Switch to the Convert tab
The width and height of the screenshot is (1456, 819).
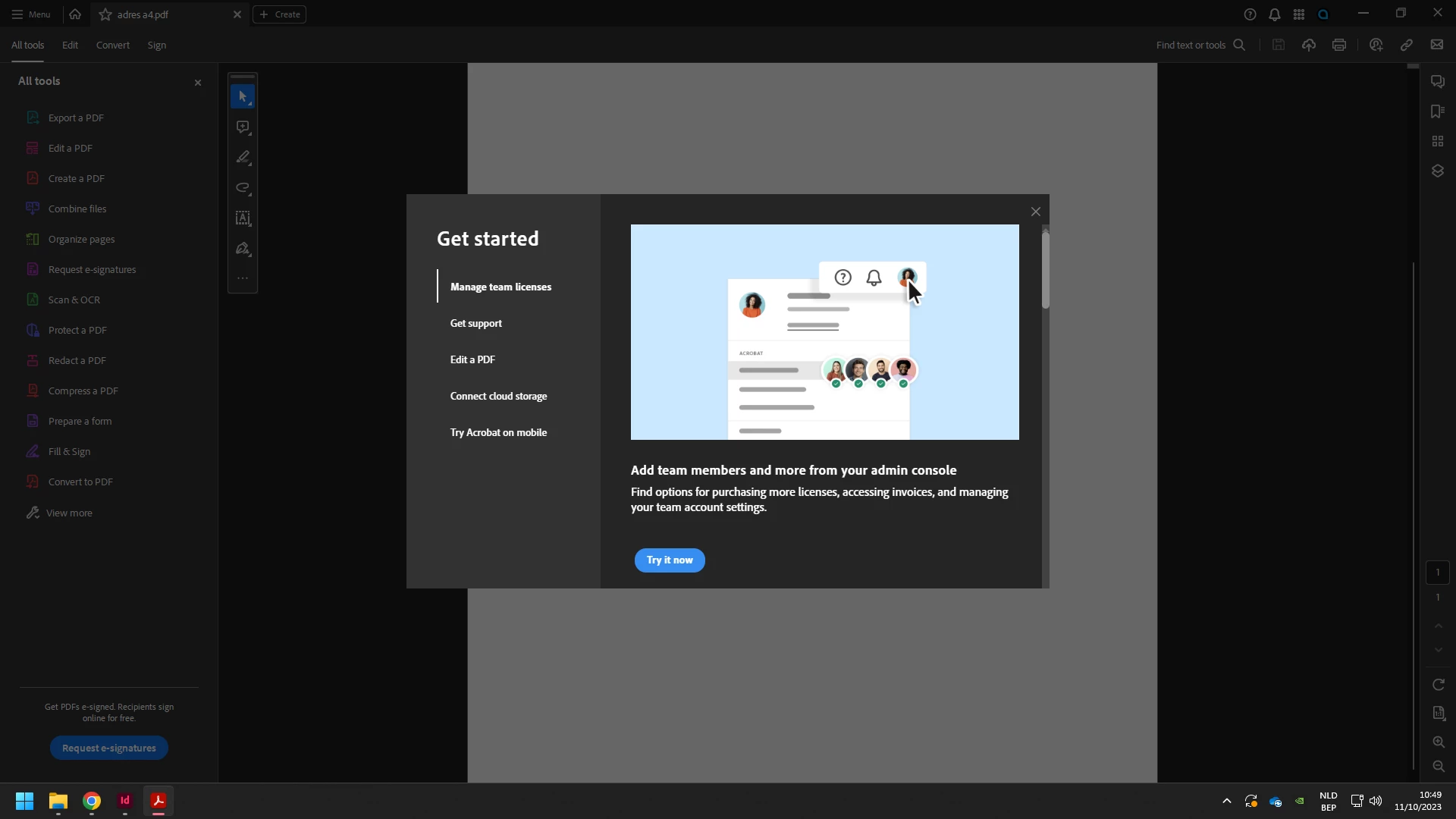[112, 45]
